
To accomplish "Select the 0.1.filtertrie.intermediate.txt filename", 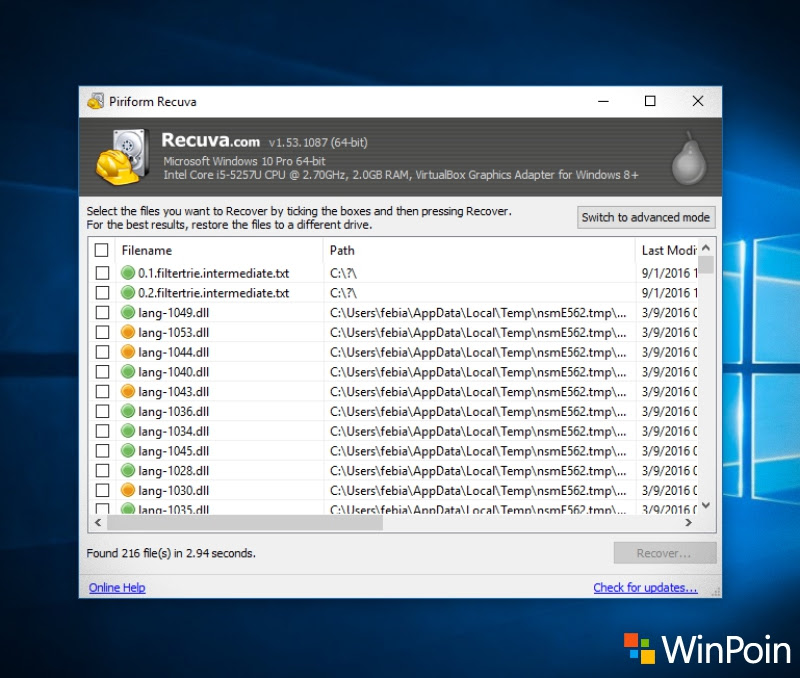I will coord(213,273).
